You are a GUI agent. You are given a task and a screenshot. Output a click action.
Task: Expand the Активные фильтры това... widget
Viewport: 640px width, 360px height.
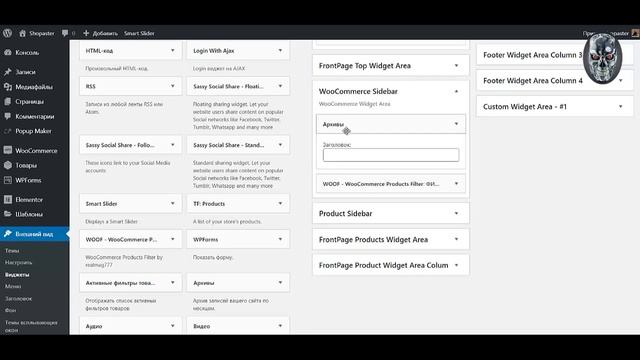tap(173, 282)
